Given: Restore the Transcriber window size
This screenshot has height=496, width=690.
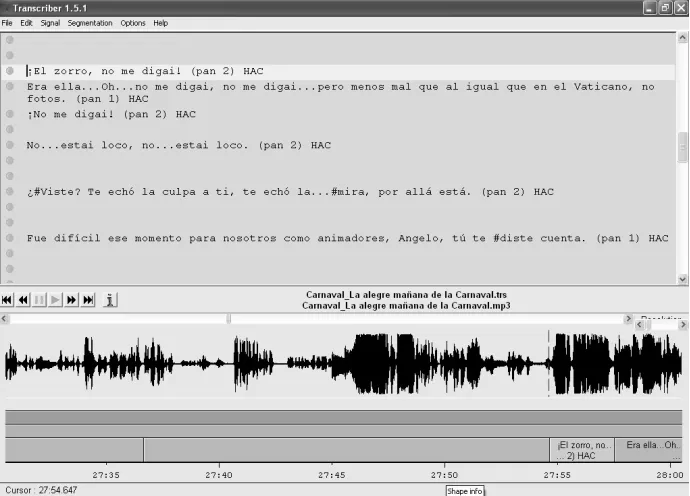Looking at the screenshot, I should (x=665, y=8).
